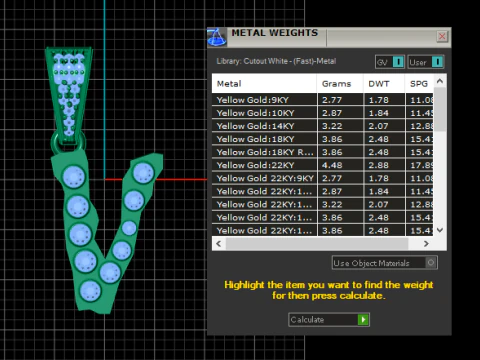This screenshot has height=360, width=480.
Task: Click the 2.07 DWT cell for 14KY
Action: pyautogui.click(x=384, y=126)
